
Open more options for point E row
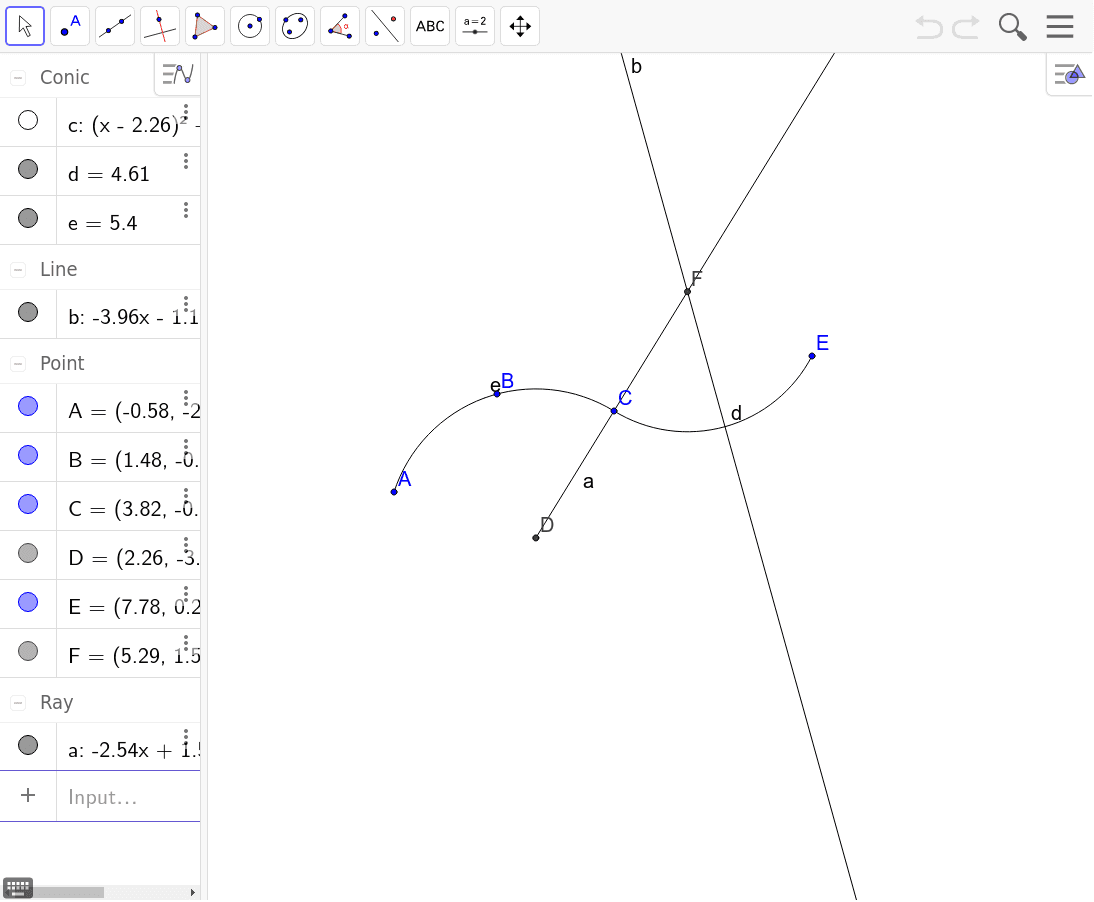[x=186, y=594]
